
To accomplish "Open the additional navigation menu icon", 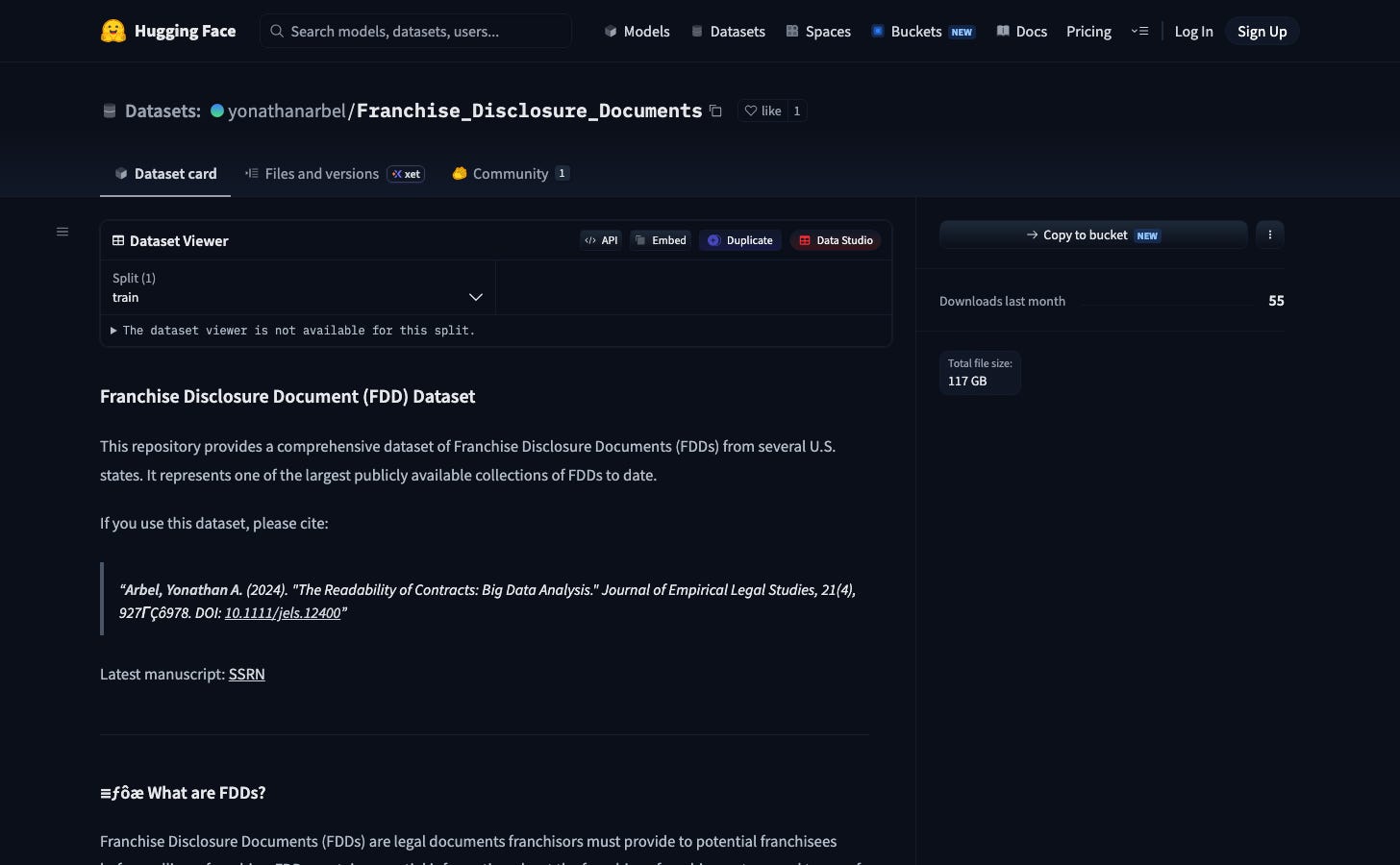I will coord(1139,31).
